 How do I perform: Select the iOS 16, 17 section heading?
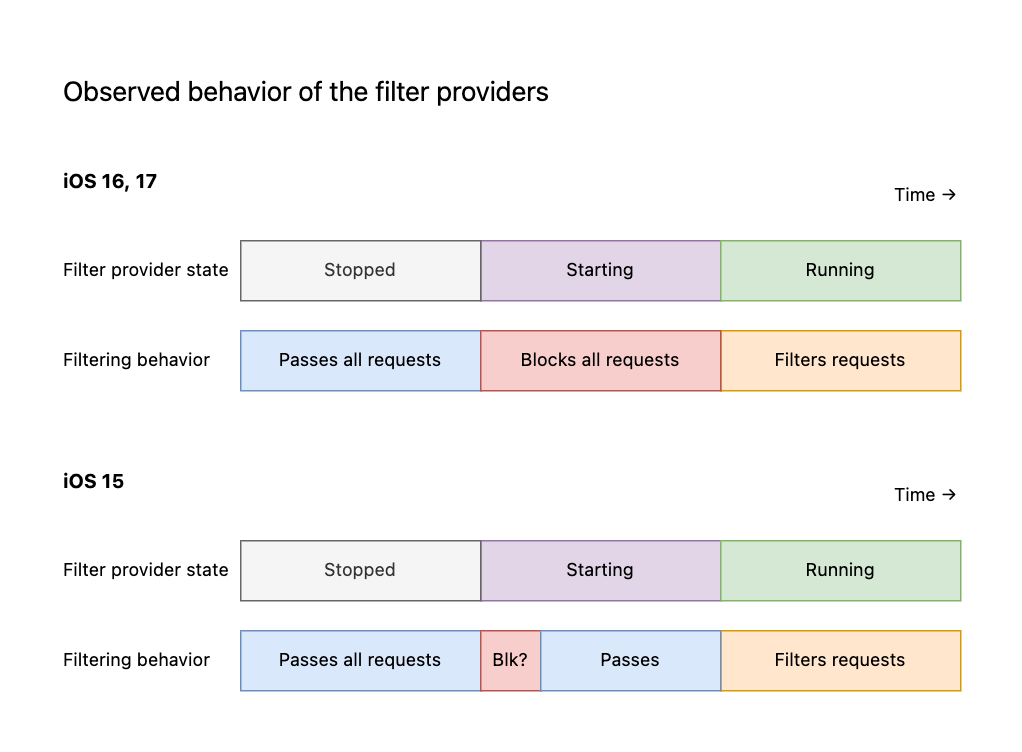click(110, 181)
